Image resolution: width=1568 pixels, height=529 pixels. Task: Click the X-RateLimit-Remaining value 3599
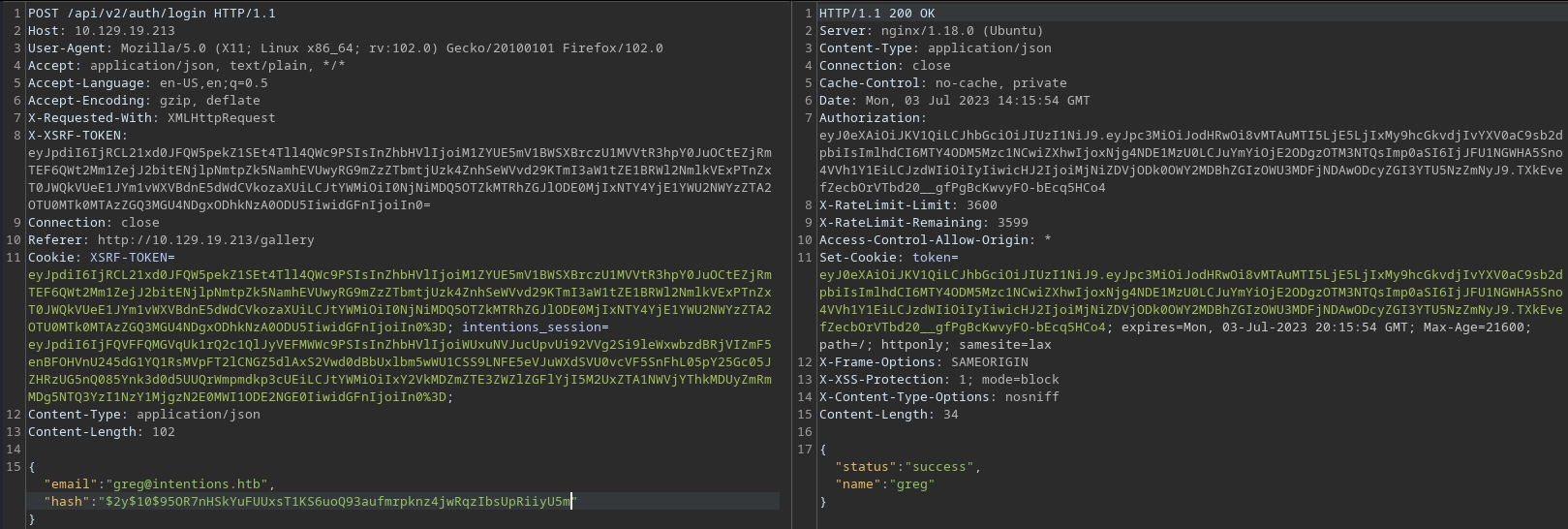click(1005, 223)
